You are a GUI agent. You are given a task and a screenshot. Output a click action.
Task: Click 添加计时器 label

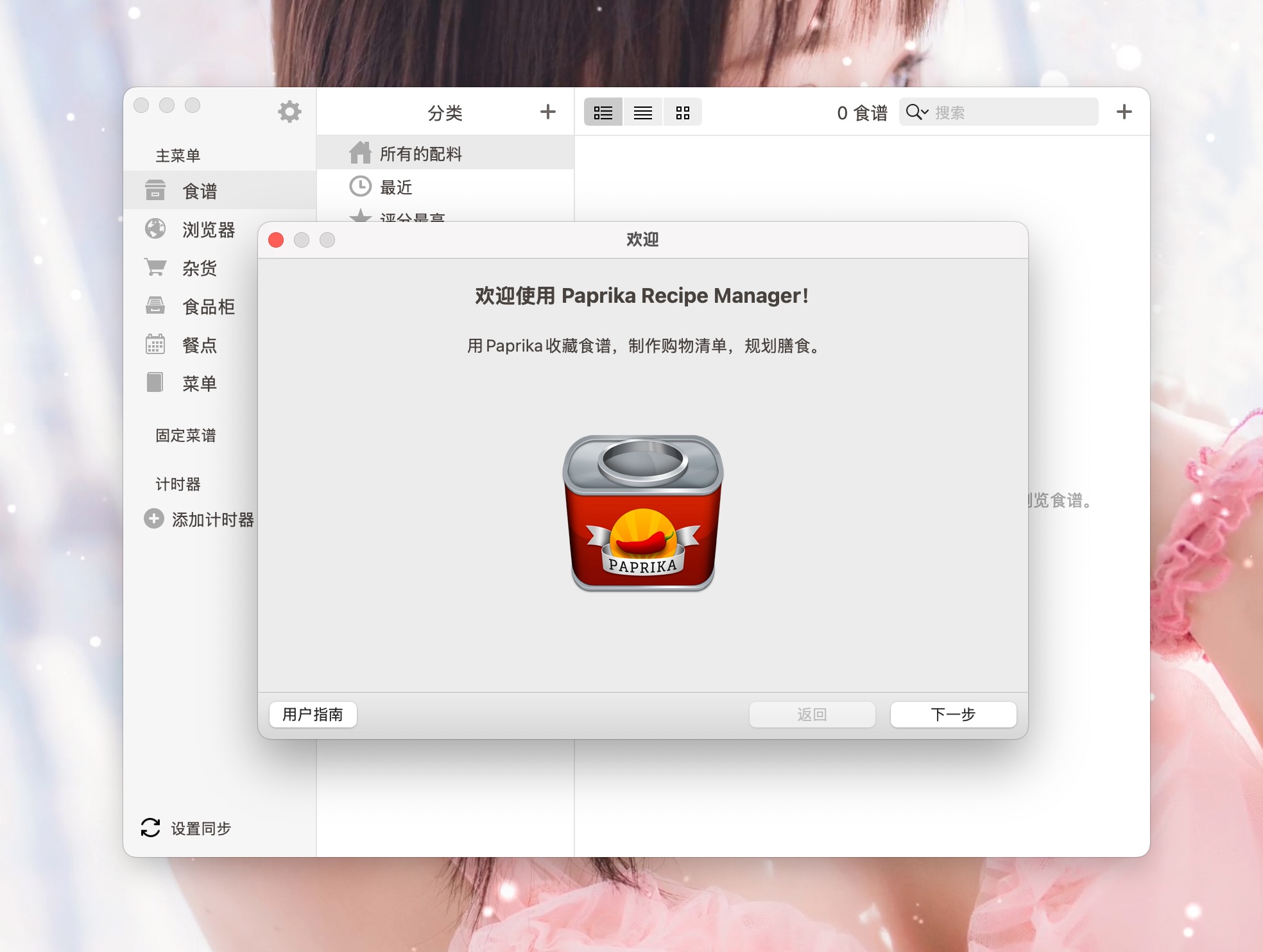pos(213,520)
